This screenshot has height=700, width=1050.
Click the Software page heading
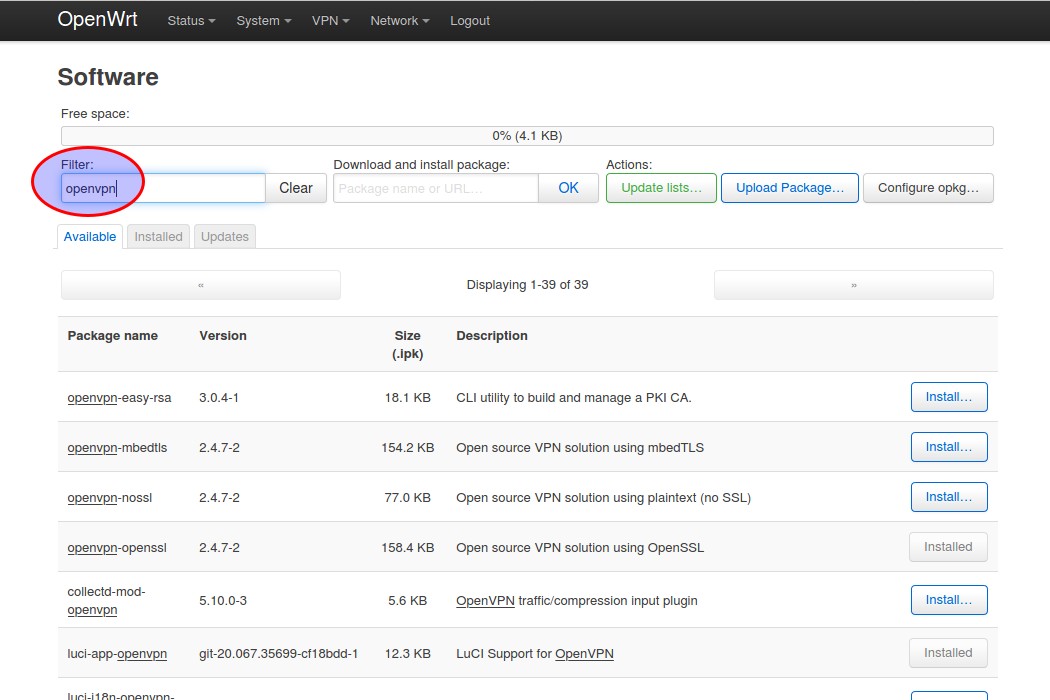point(108,77)
